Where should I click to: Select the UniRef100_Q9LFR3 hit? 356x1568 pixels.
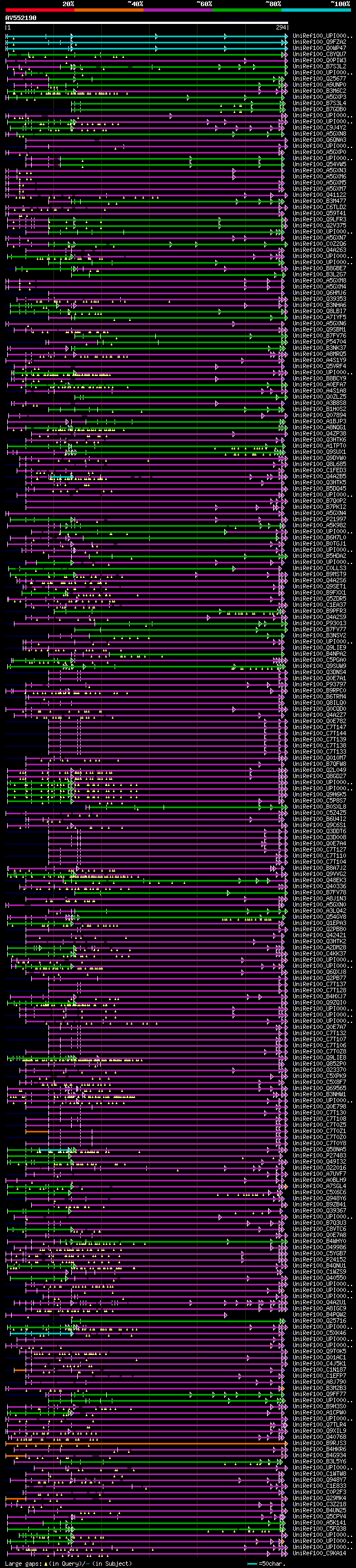(319, 219)
